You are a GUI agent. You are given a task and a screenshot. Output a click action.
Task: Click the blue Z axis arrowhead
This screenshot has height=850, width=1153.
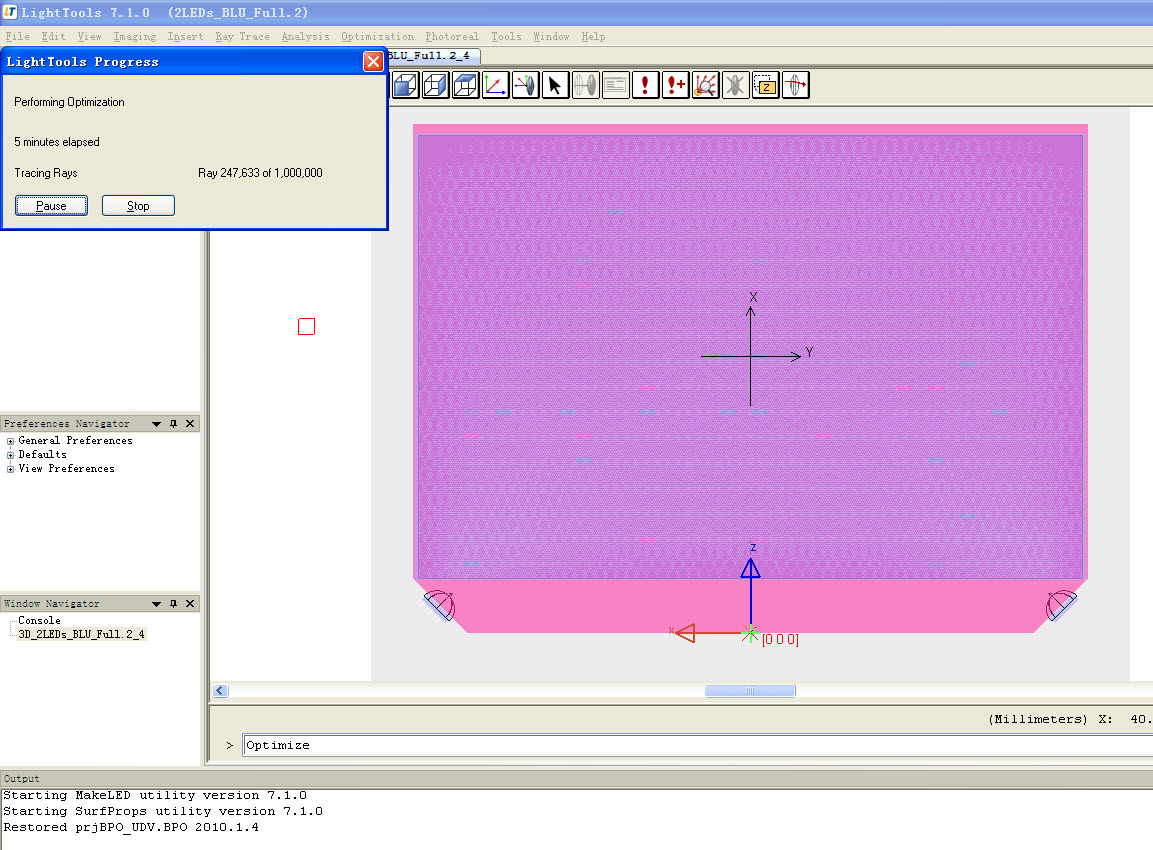(x=750, y=568)
